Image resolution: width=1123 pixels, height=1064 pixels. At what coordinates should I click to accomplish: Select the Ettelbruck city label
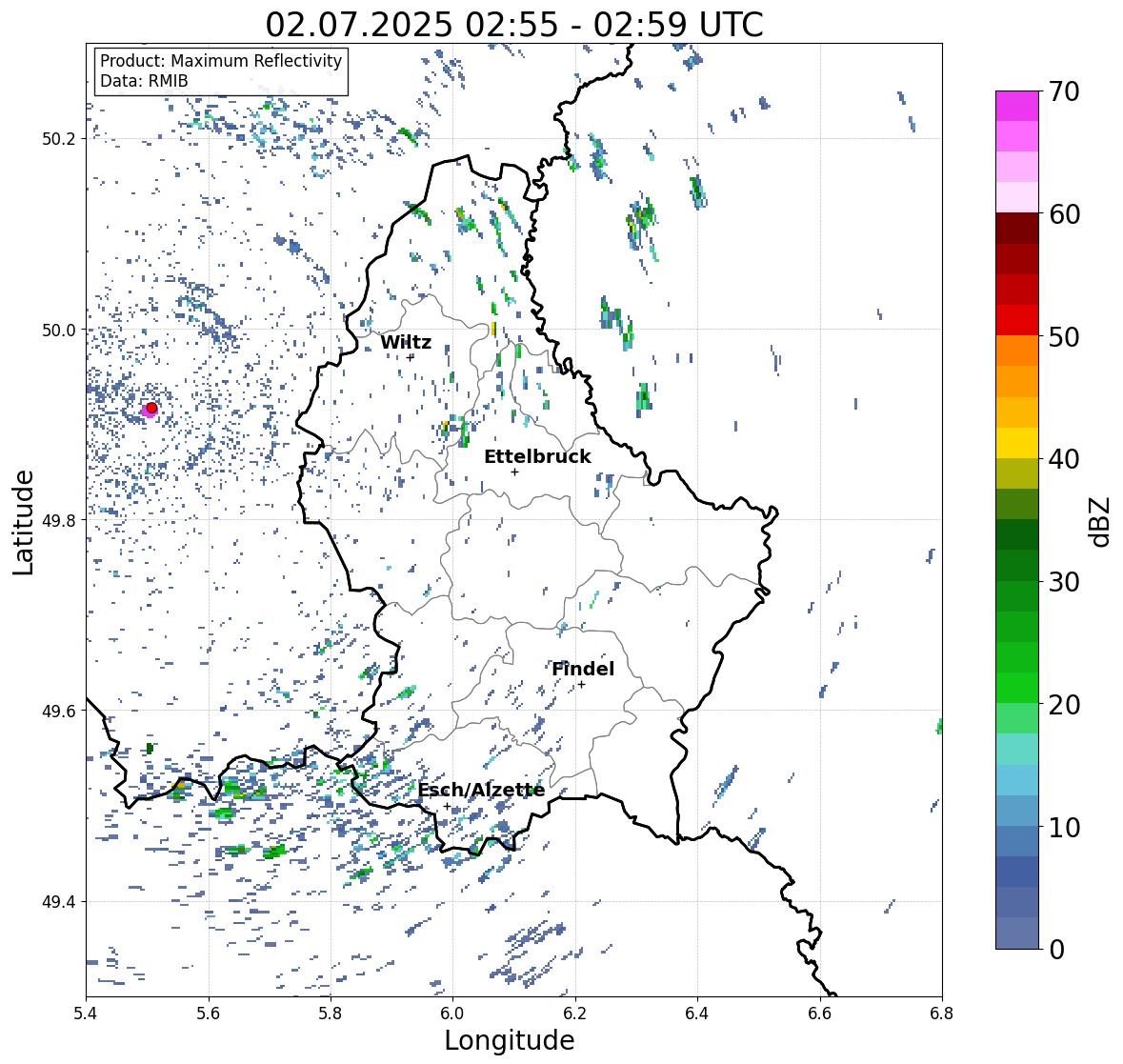click(x=537, y=456)
